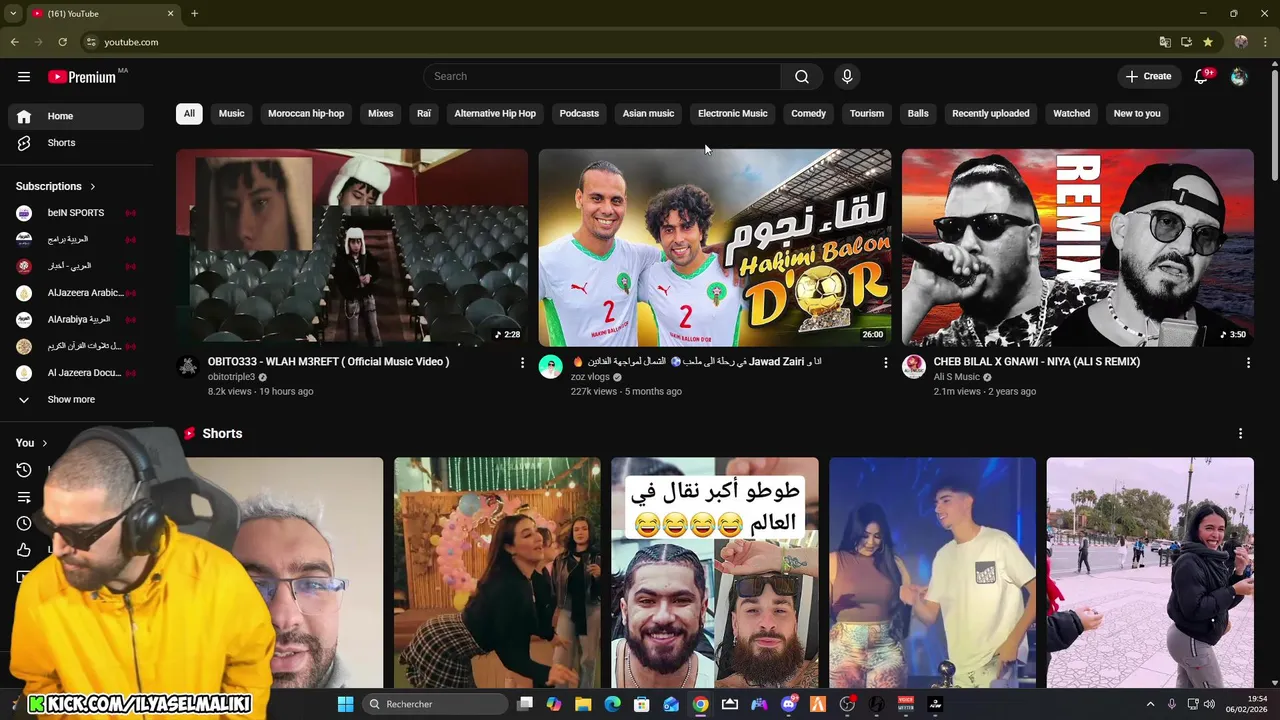
Task: Open options menu for zoz vlogs video
Action: coord(885,363)
